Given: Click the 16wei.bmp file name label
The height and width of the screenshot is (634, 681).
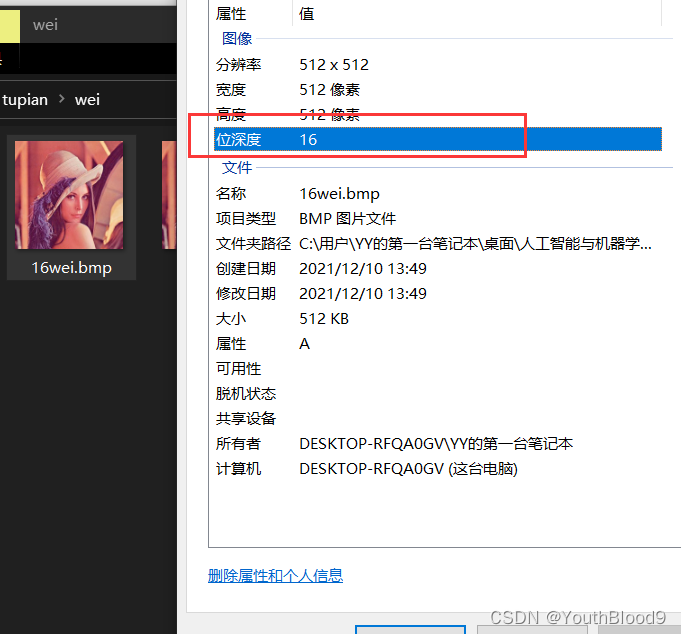Looking at the screenshot, I should click(72, 267).
